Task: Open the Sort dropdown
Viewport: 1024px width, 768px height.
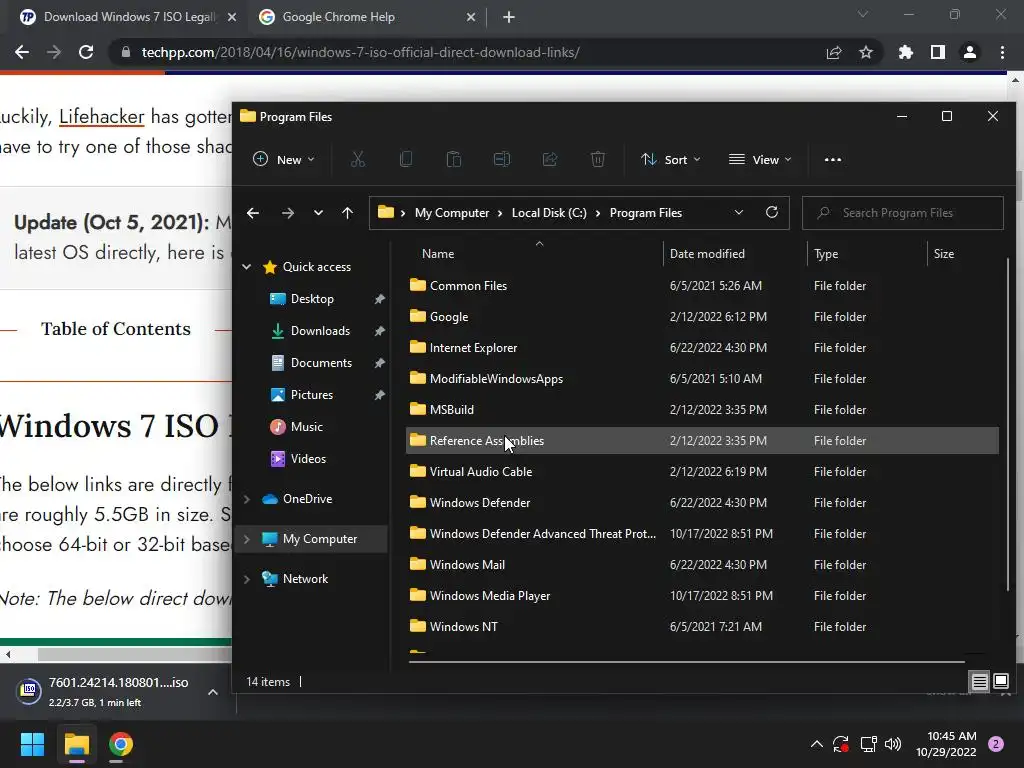Action: tap(671, 159)
